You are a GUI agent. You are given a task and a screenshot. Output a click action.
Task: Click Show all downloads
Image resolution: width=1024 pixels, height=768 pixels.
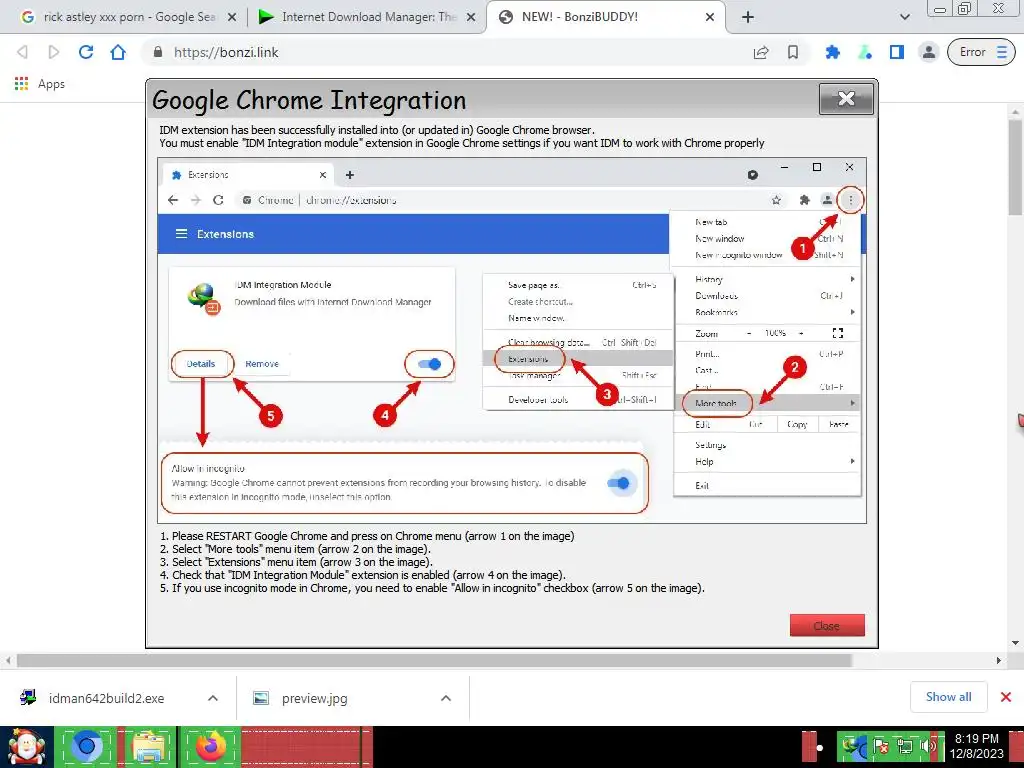(948, 697)
